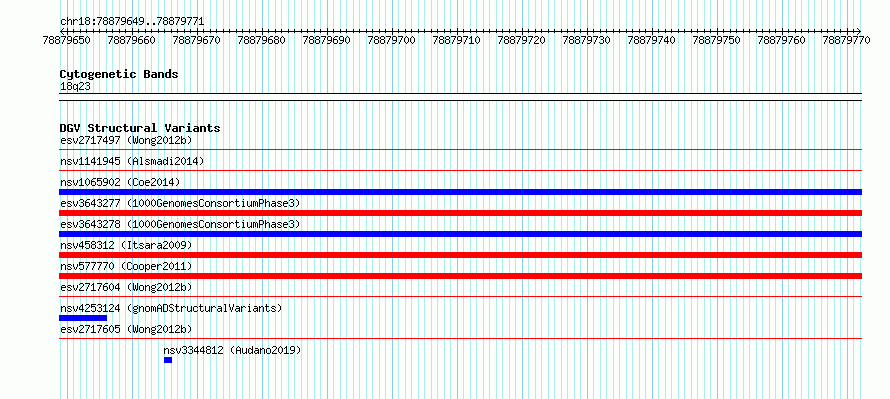Click ruler position 78879690

pyautogui.click(x=326, y=40)
